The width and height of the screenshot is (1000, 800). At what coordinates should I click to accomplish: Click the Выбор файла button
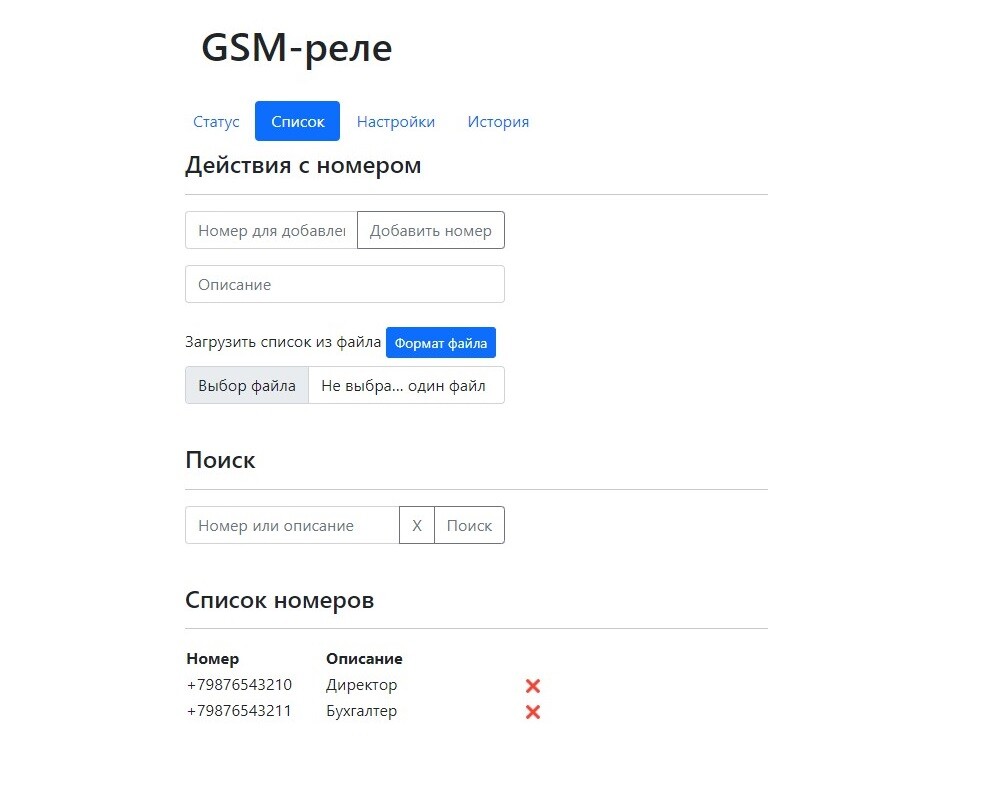247,386
